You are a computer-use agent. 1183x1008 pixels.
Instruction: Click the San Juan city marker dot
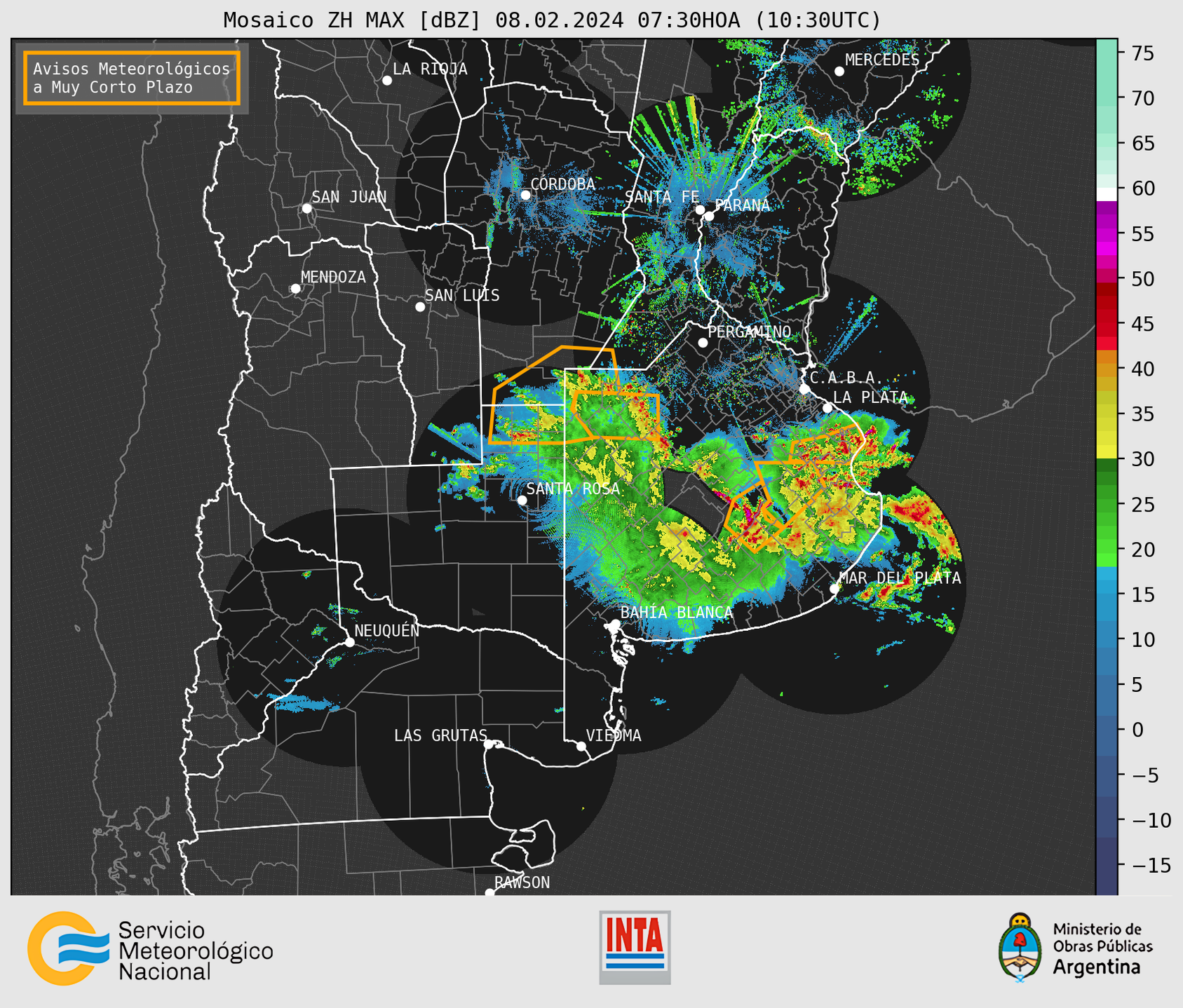(306, 208)
